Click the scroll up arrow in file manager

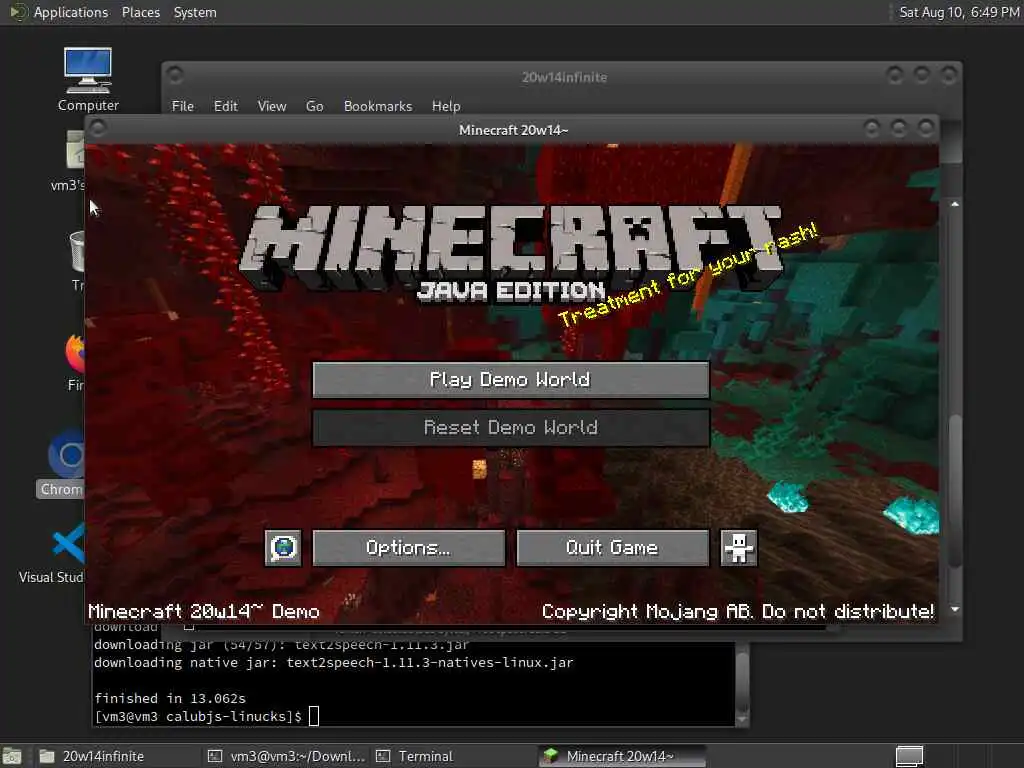[x=955, y=204]
